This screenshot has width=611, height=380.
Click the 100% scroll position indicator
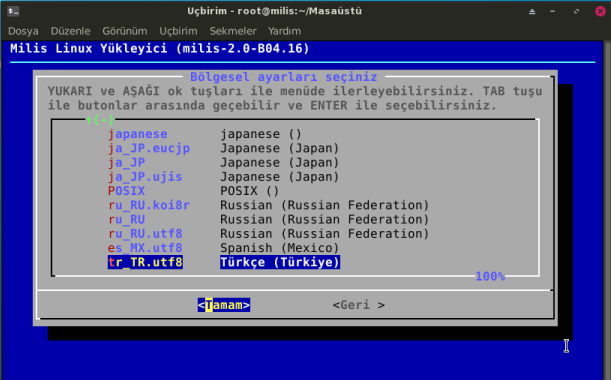coord(490,276)
